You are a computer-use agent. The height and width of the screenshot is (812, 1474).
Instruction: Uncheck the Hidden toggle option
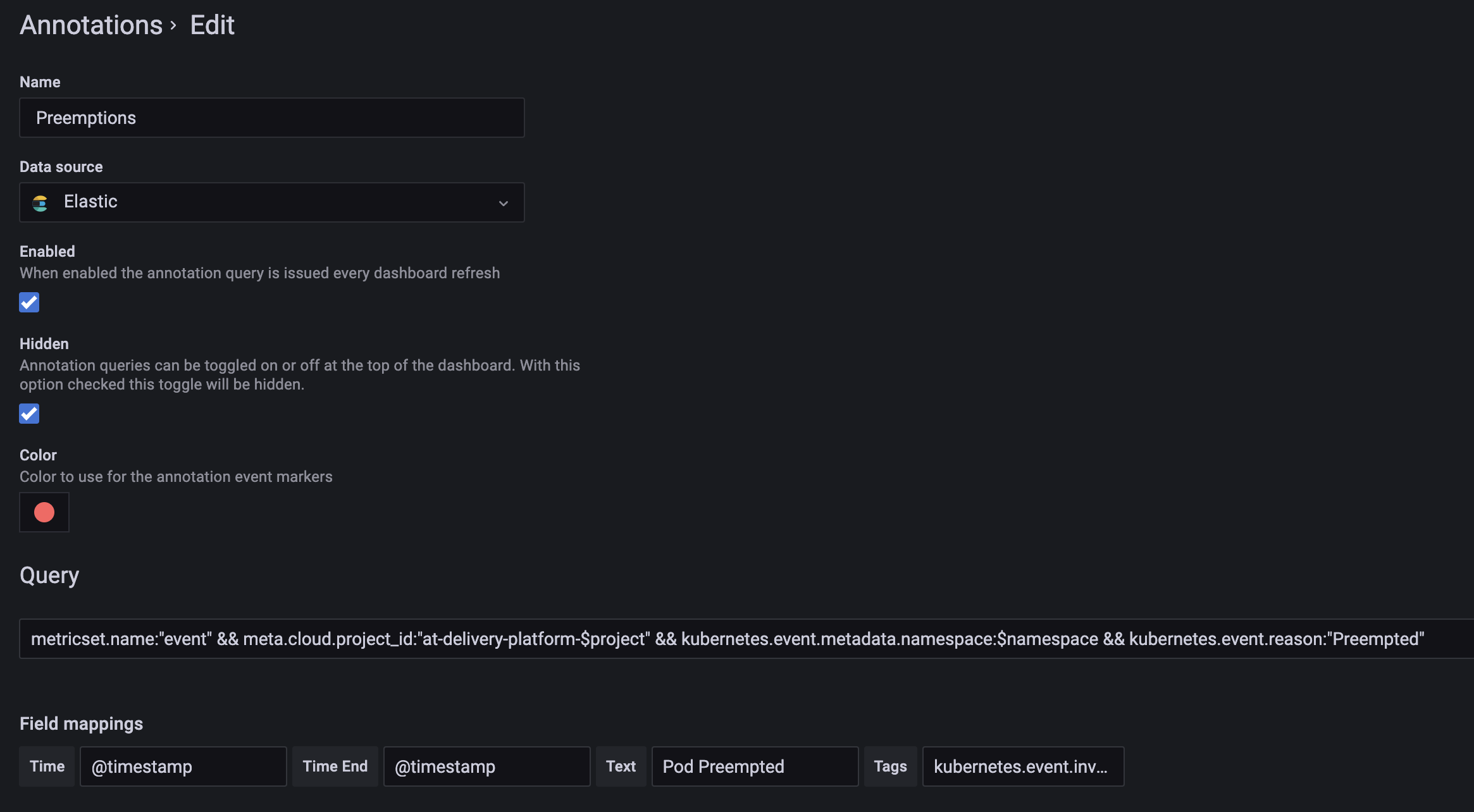28,413
